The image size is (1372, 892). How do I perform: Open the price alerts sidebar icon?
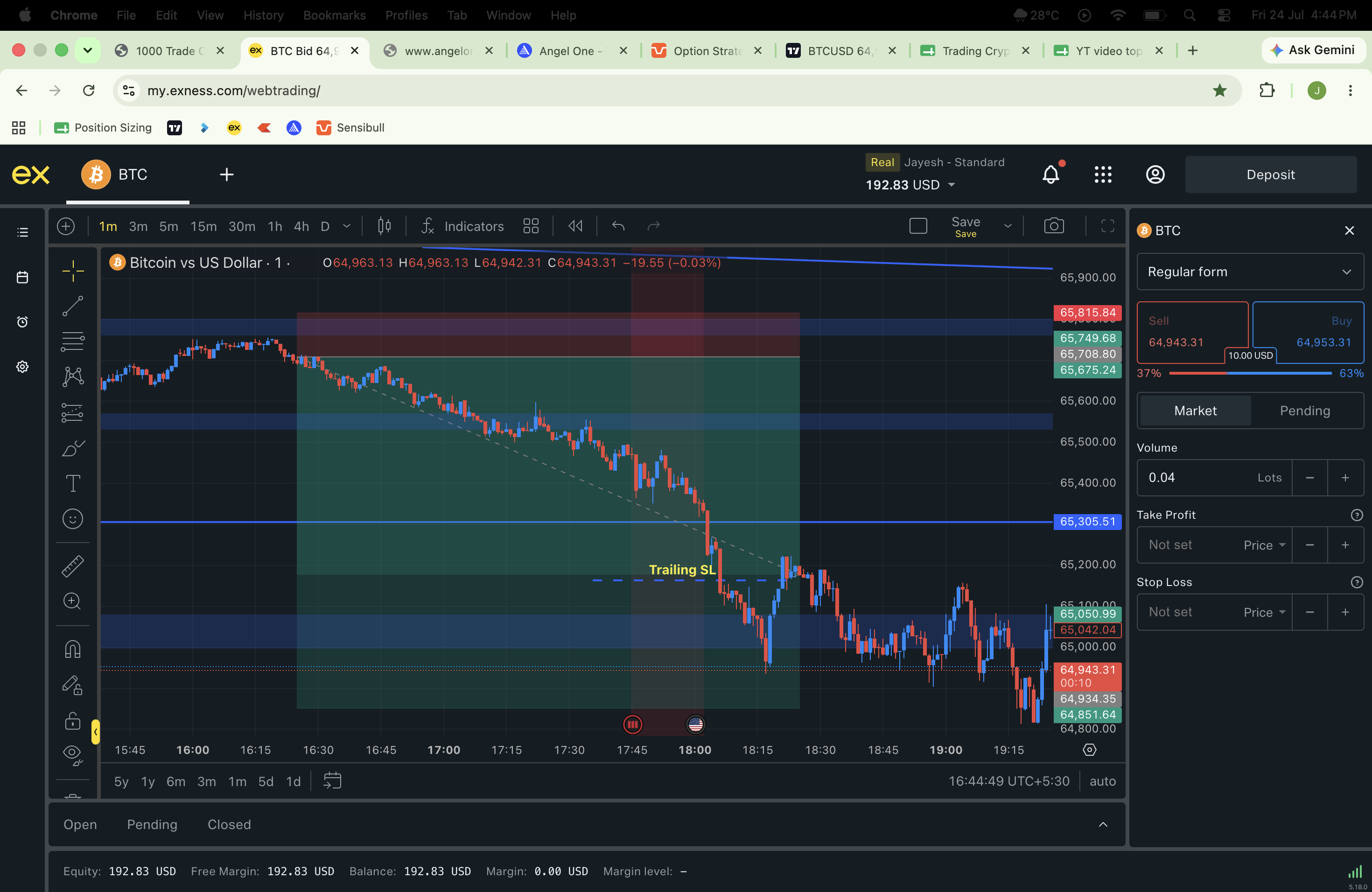coord(22,321)
